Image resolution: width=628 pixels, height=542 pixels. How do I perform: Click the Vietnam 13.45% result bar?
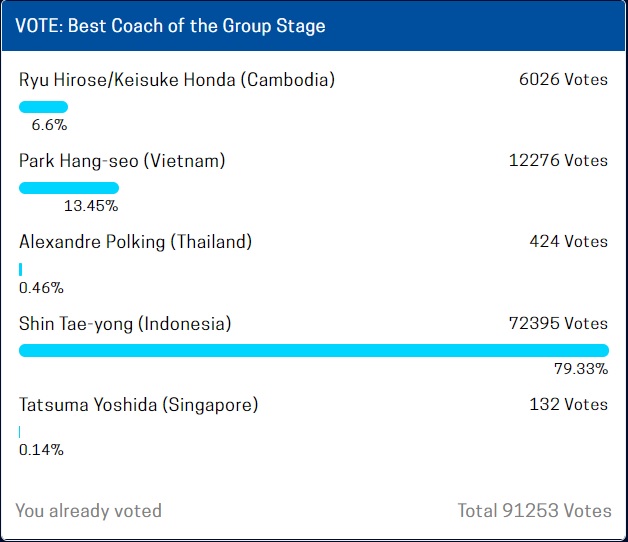[69, 188]
